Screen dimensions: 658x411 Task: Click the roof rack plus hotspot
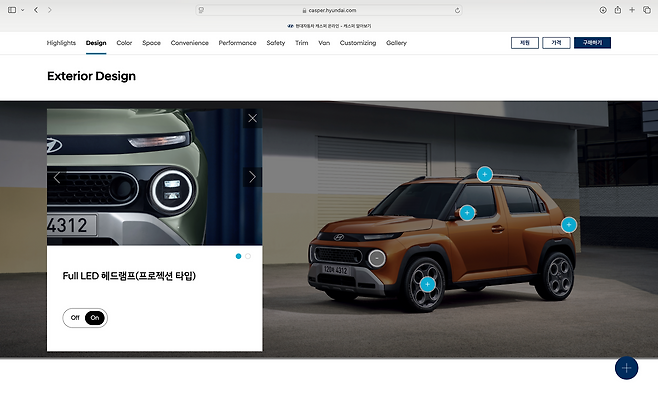pos(484,174)
